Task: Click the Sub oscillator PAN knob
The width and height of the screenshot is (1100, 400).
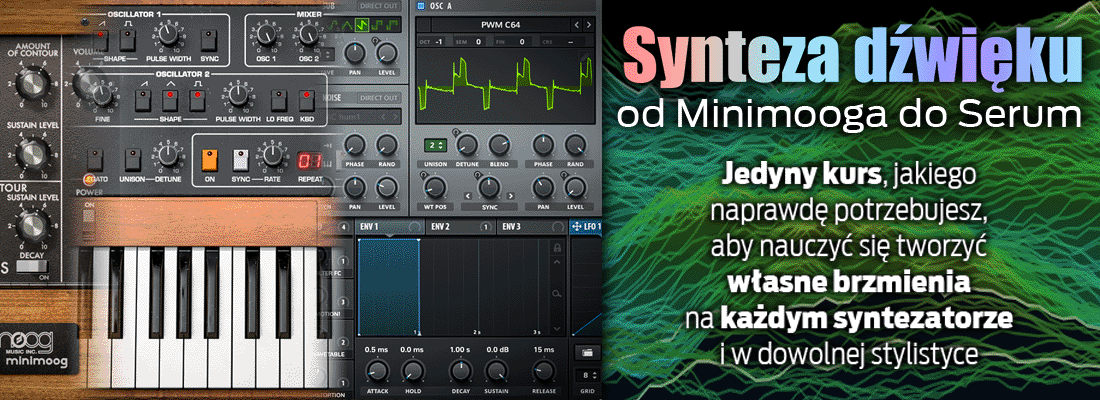Action: pos(355,53)
